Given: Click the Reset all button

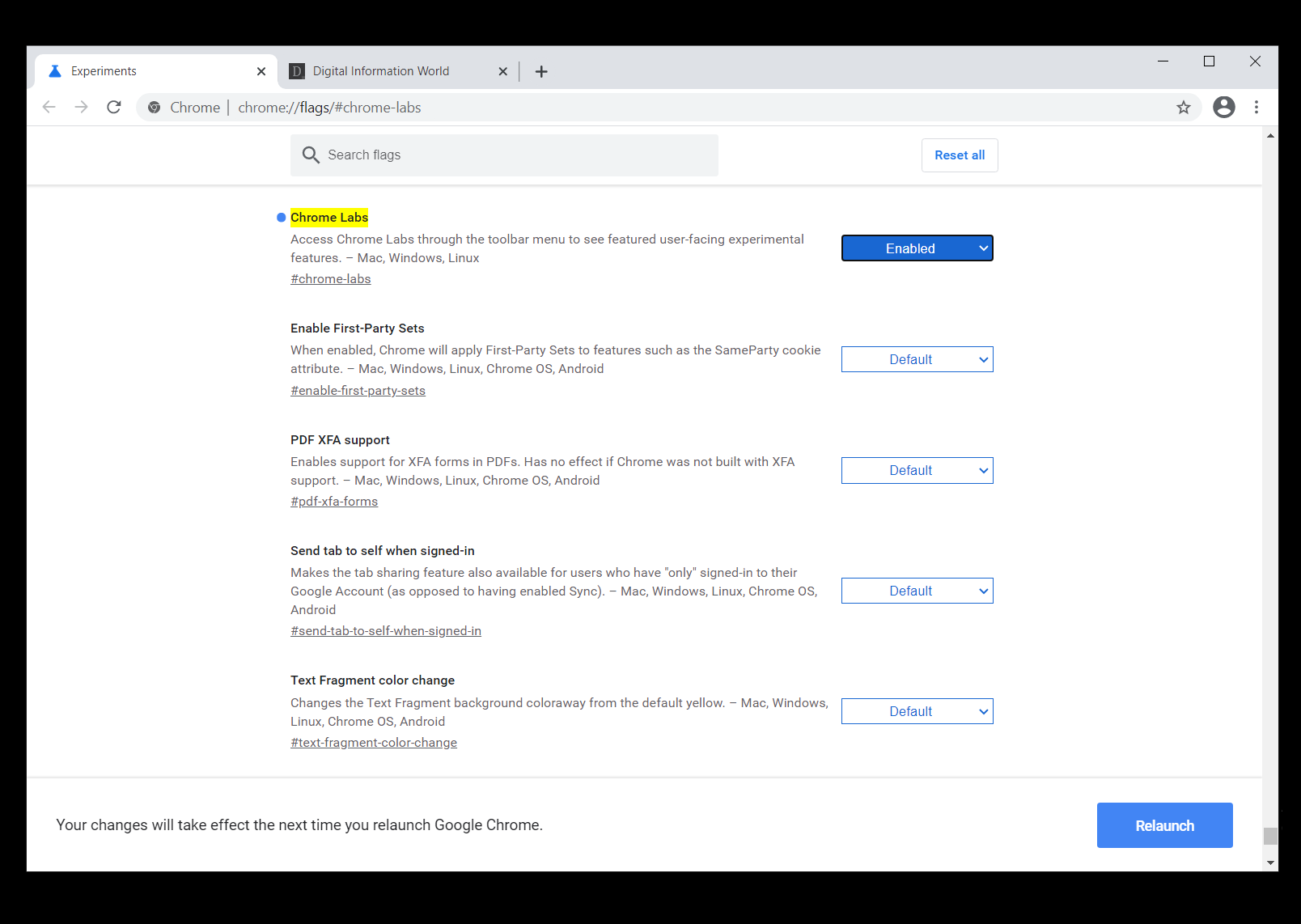Looking at the screenshot, I should coord(959,155).
